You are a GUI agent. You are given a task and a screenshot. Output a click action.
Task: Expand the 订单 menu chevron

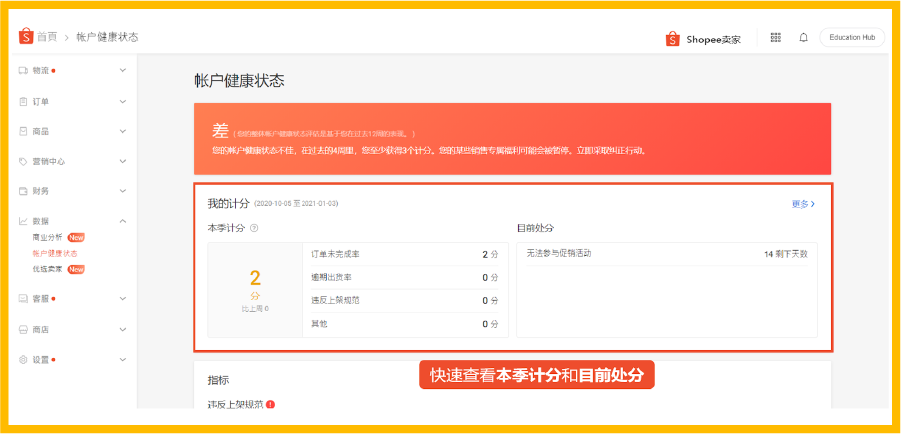click(122, 102)
